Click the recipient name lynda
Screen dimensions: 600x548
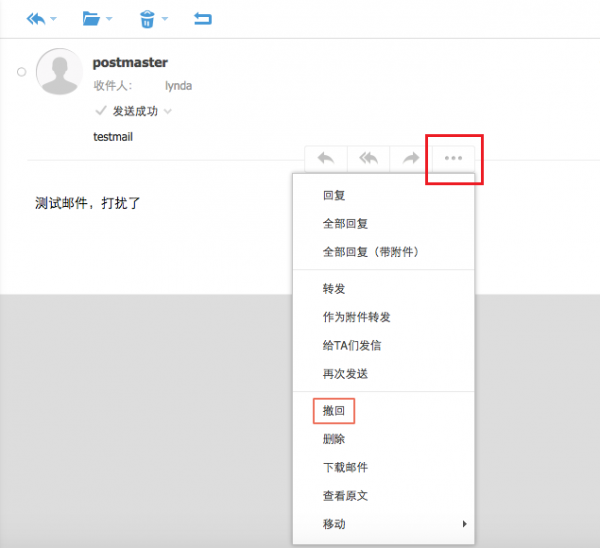tap(178, 86)
